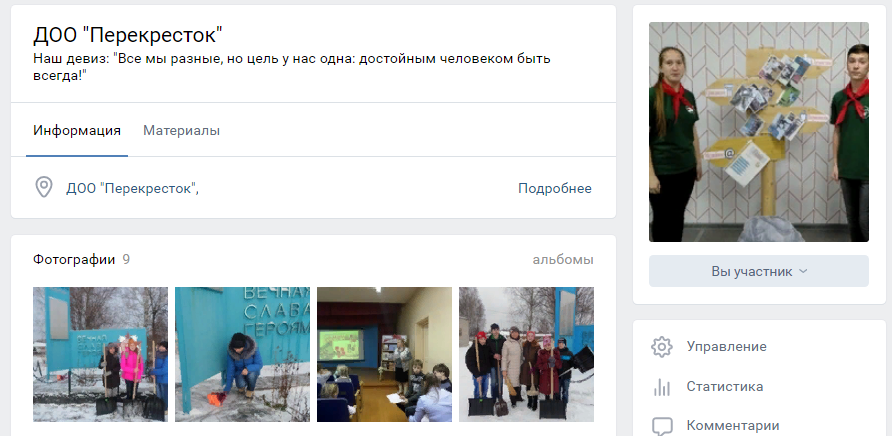Click the Комментарии speech bubble icon

[662, 426]
